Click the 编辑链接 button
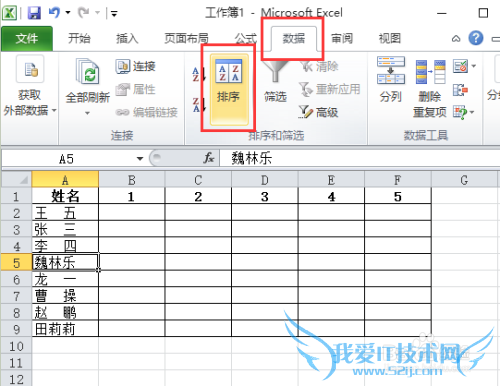 [147, 112]
